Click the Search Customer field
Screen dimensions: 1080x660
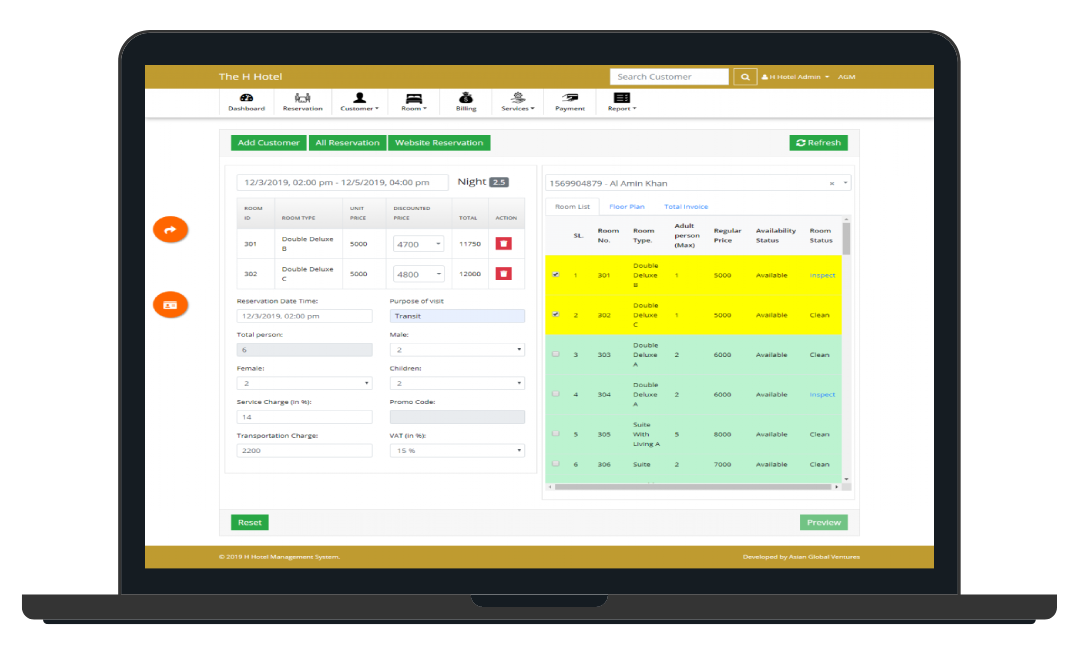(x=669, y=76)
